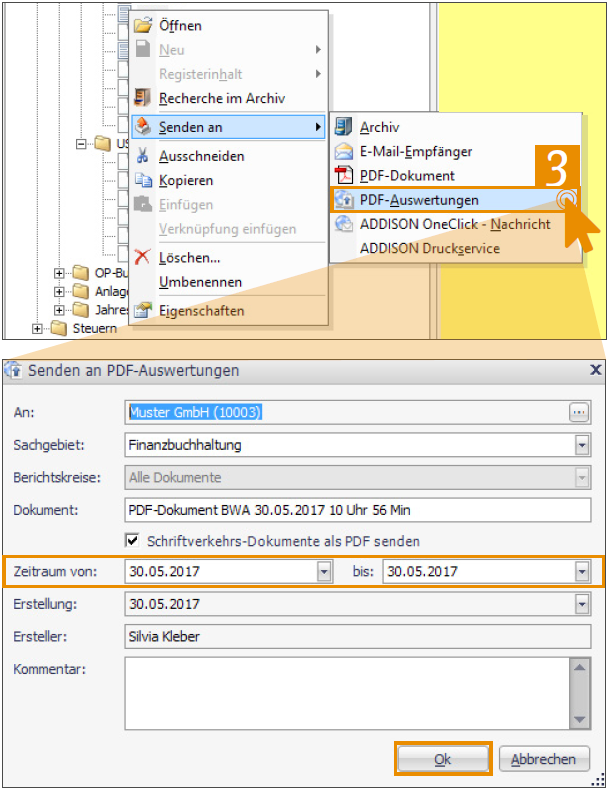
Task: Click the Senden an icon
Action: 143,127
